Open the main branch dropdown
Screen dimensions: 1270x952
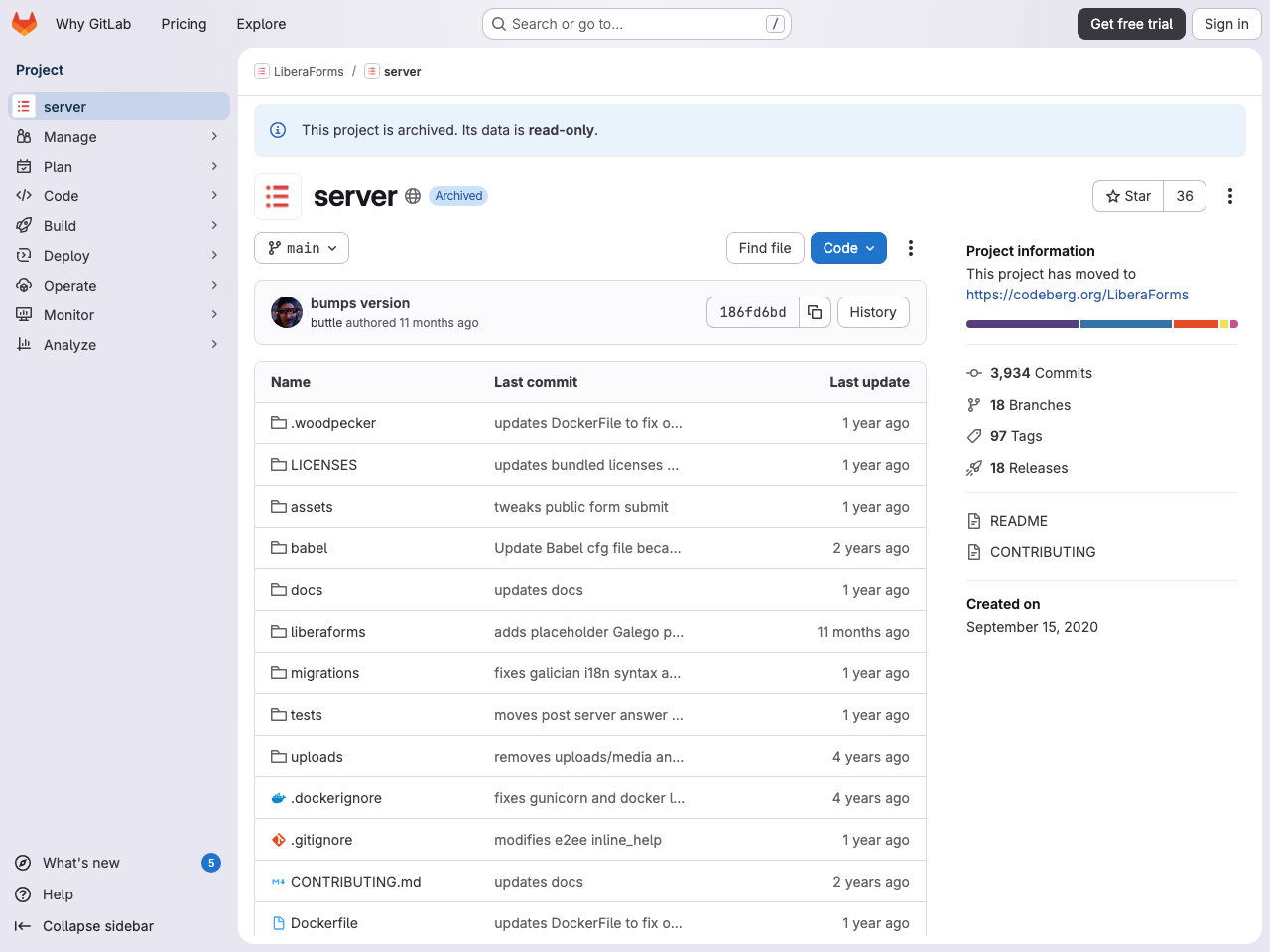301,248
